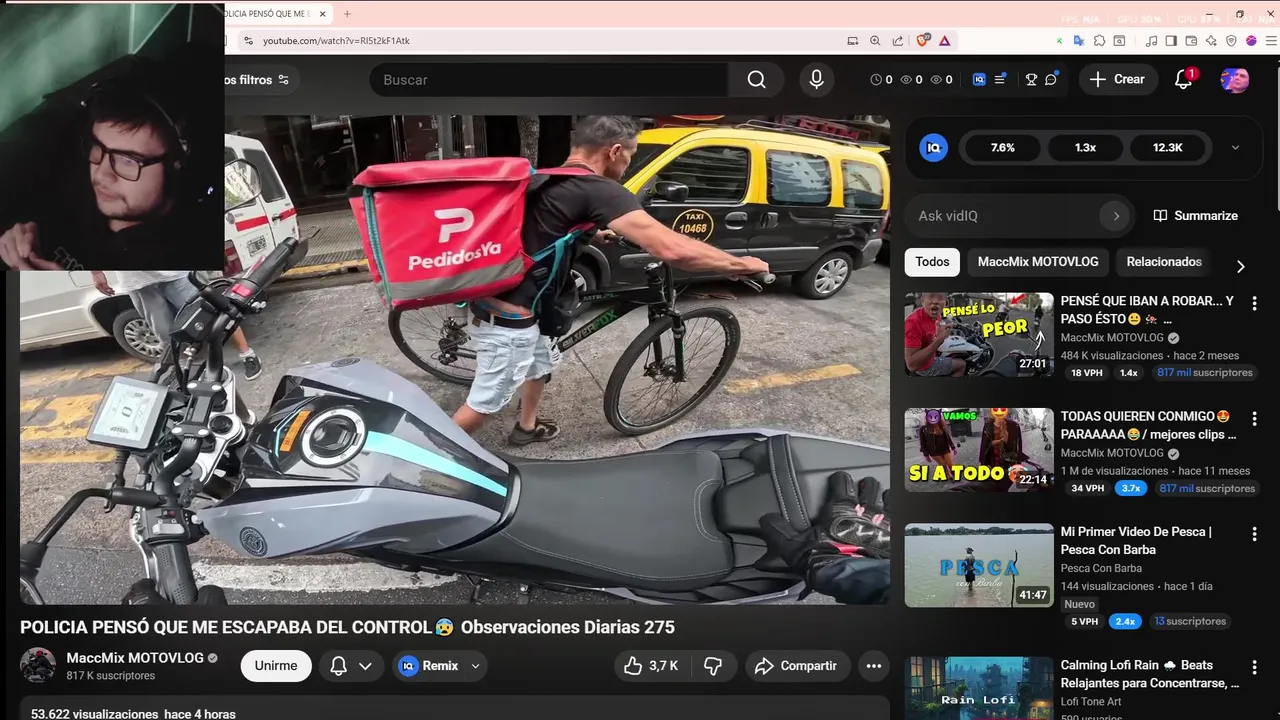Like the video showing 3,7 K
This screenshot has width=1280, height=720.
(x=652, y=666)
